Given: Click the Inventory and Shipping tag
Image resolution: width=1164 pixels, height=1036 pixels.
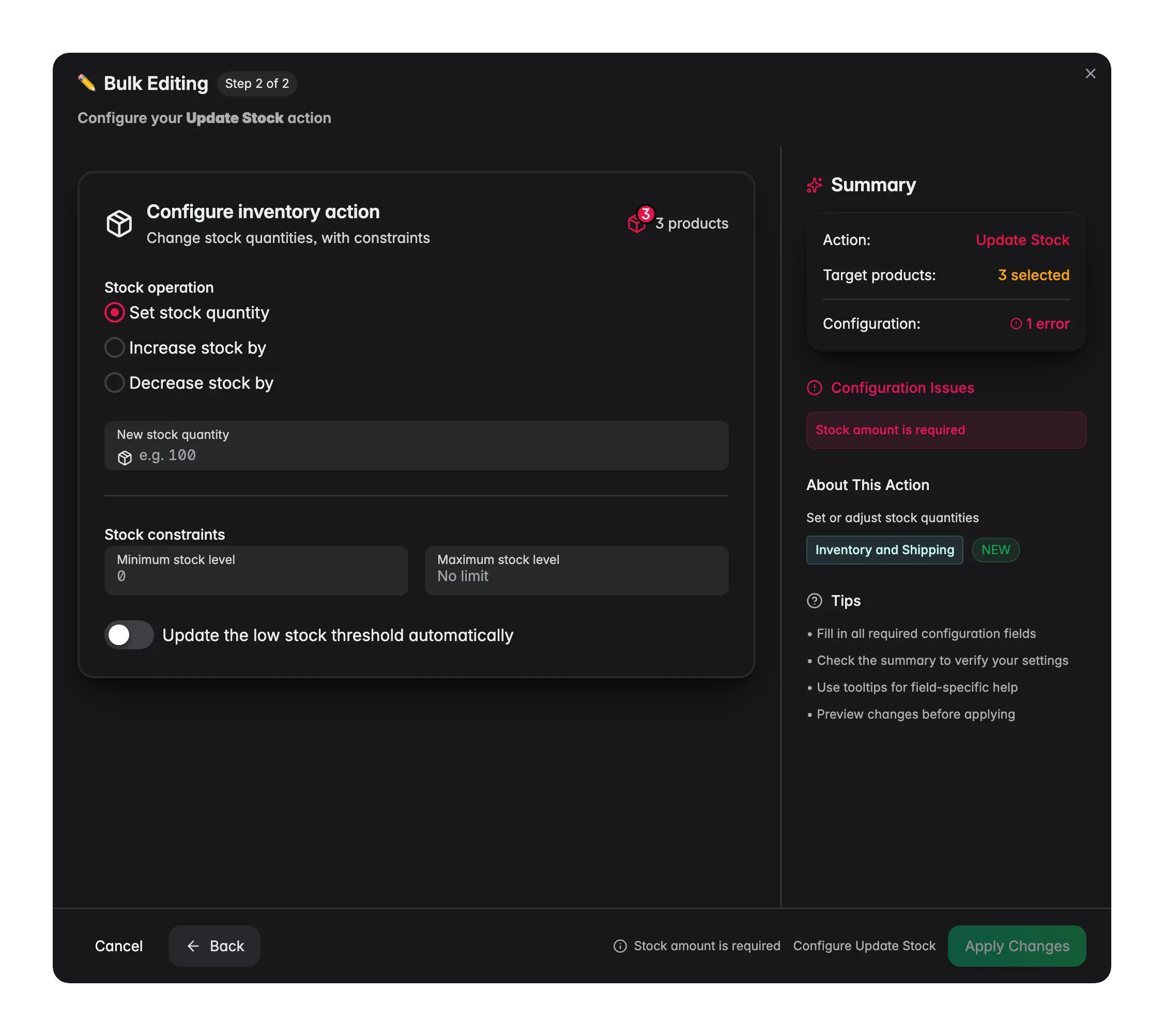Looking at the screenshot, I should [884, 550].
